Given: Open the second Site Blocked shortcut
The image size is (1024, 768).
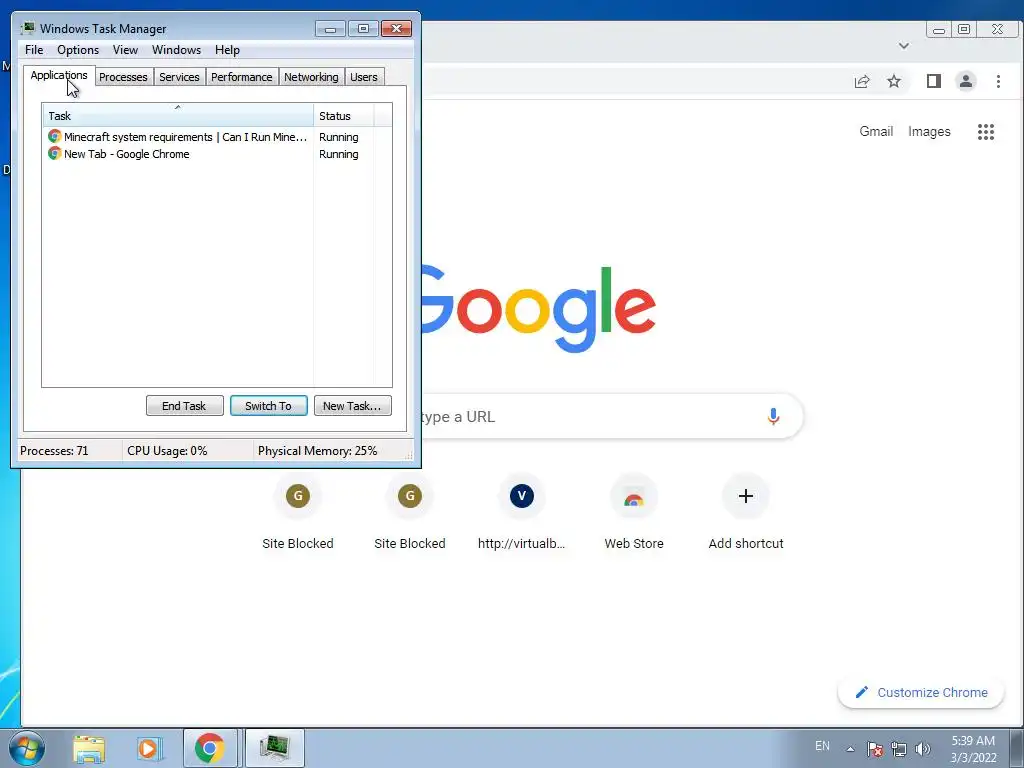Looking at the screenshot, I should tap(410, 514).
